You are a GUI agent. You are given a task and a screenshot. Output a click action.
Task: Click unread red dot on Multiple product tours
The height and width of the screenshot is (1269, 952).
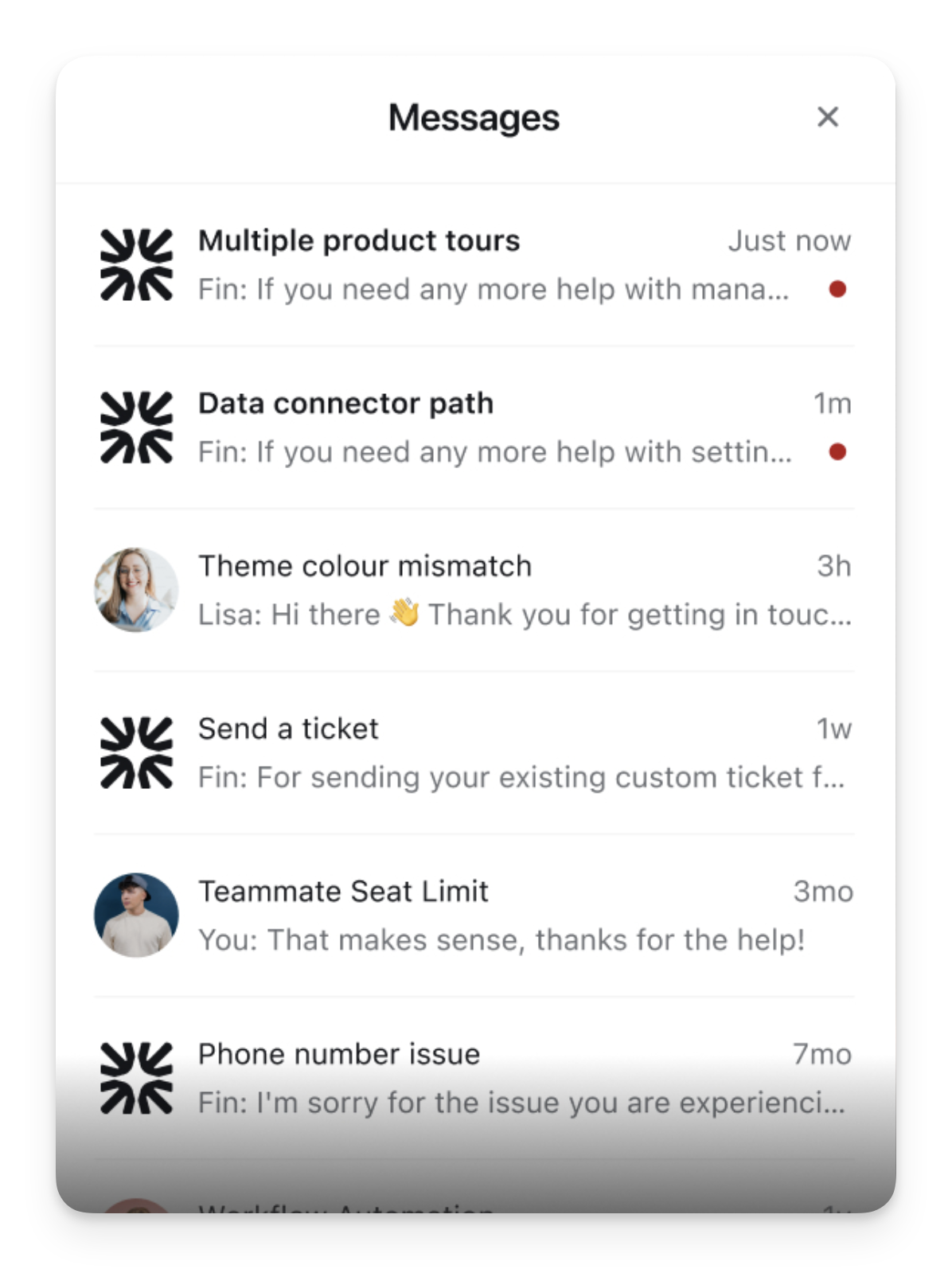(837, 289)
